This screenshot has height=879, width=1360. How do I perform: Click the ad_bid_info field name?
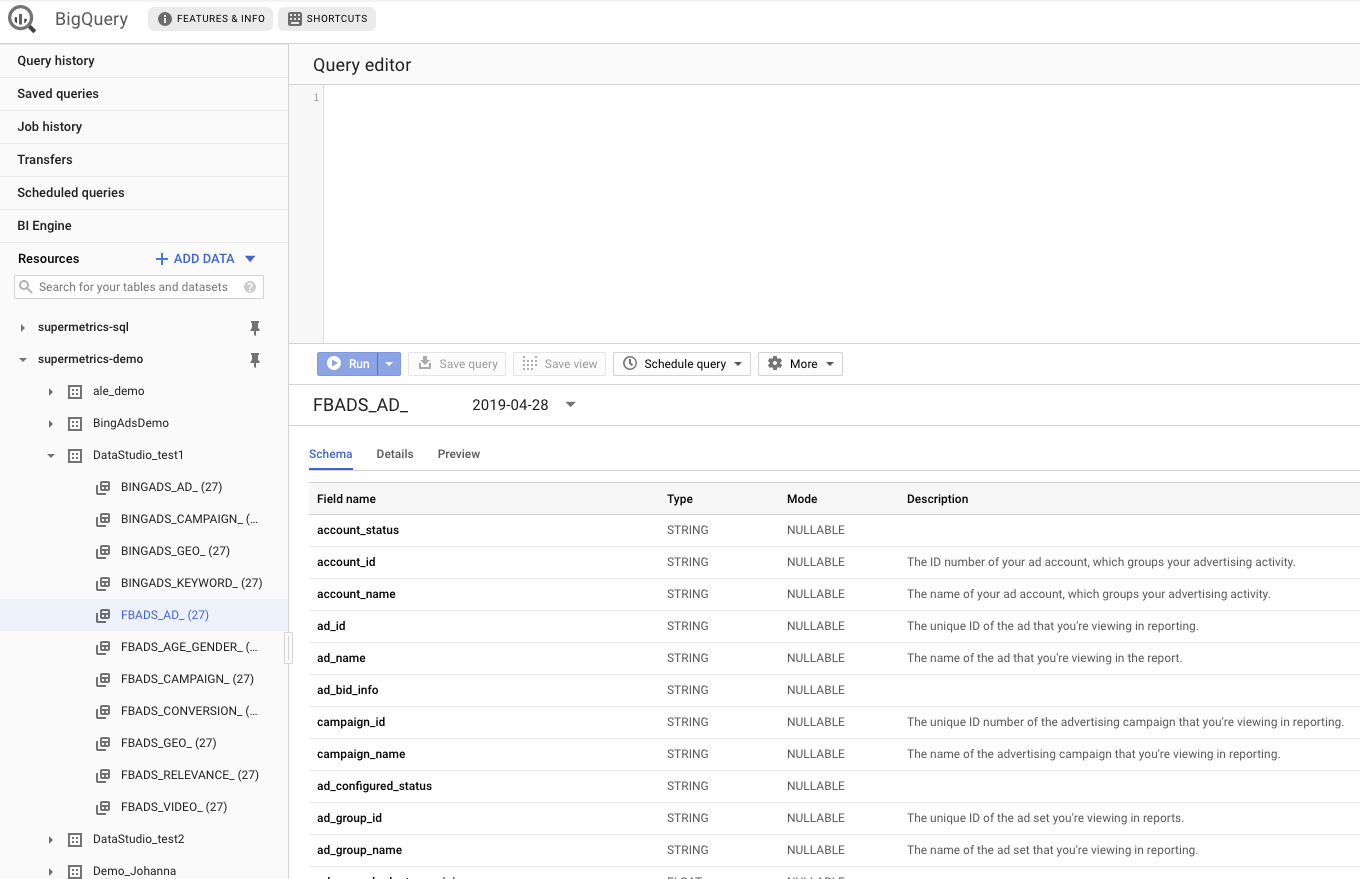[x=347, y=690]
